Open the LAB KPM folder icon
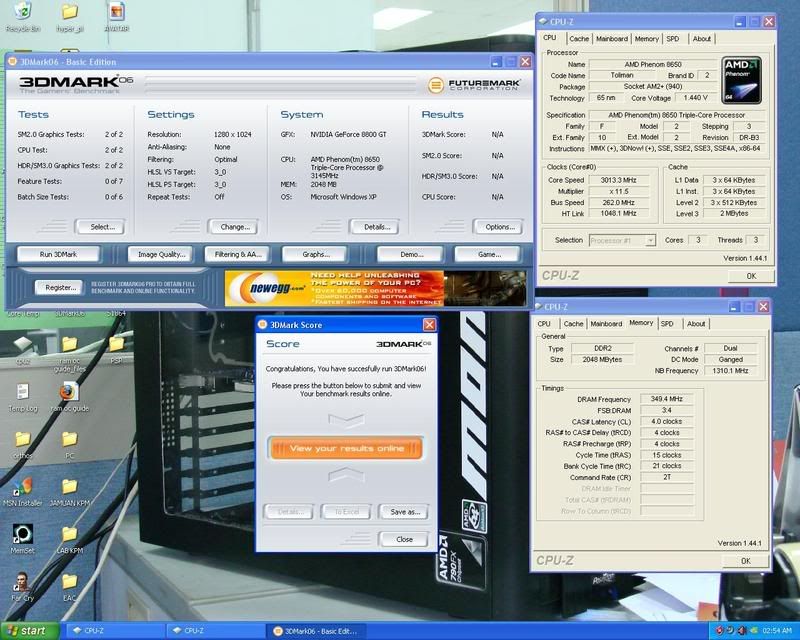This screenshot has width=800, height=640. [x=69, y=533]
